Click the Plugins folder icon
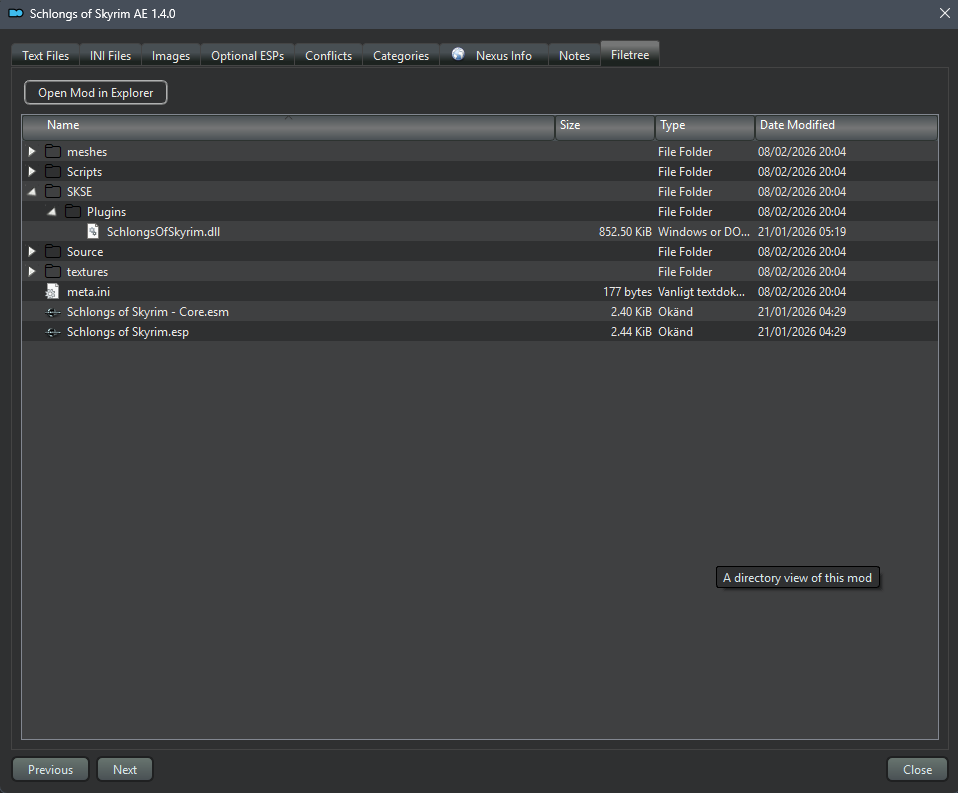Screen dimensions: 958x793 (73, 211)
